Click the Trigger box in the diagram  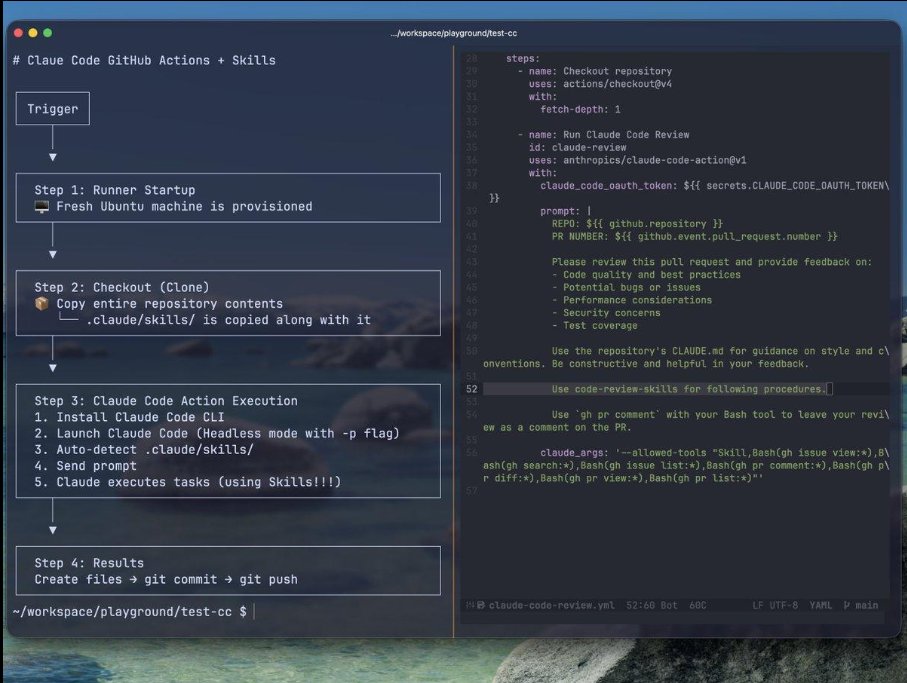pos(53,109)
